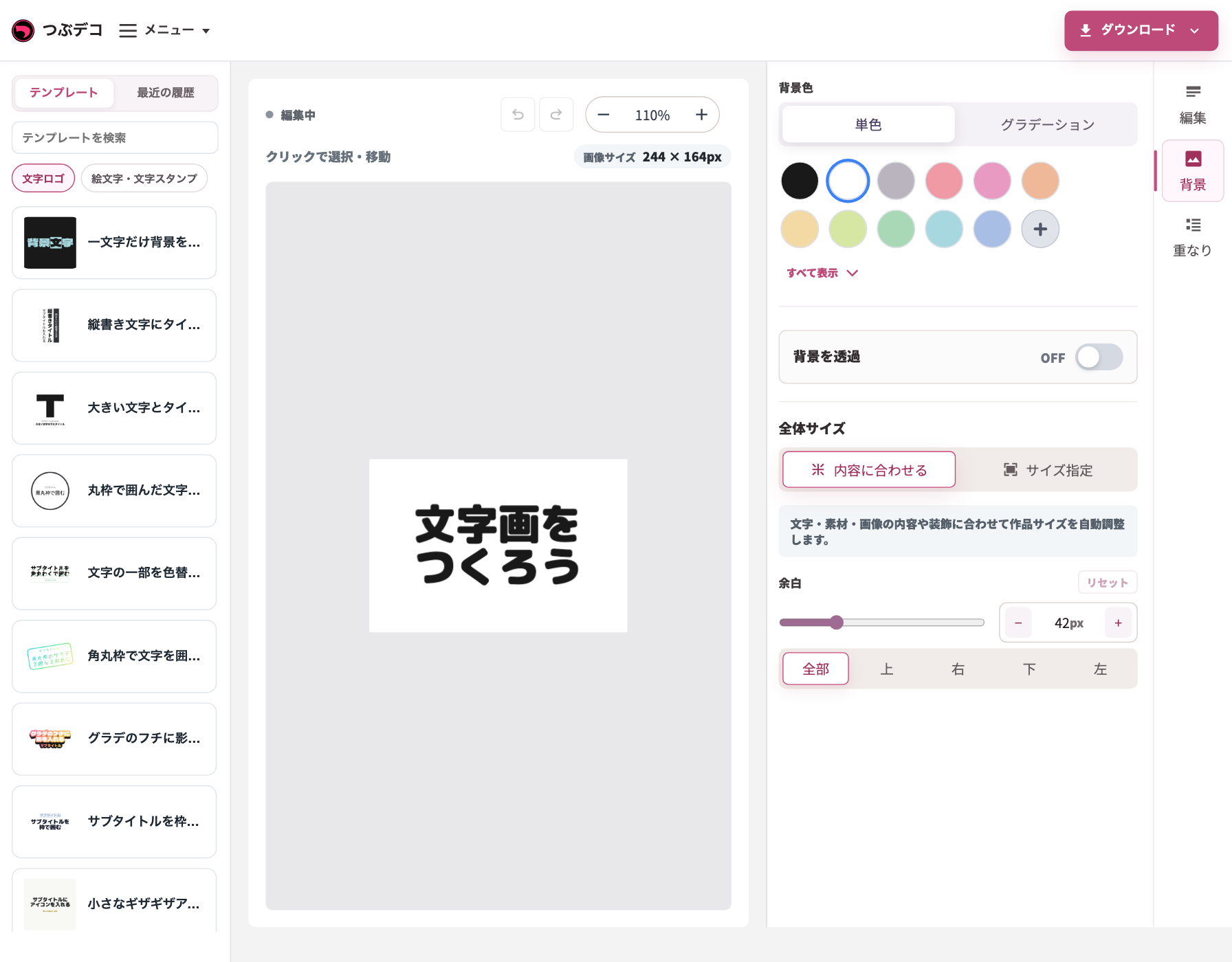Expand すべて表示 color list
1232x962 pixels.
click(822, 273)
